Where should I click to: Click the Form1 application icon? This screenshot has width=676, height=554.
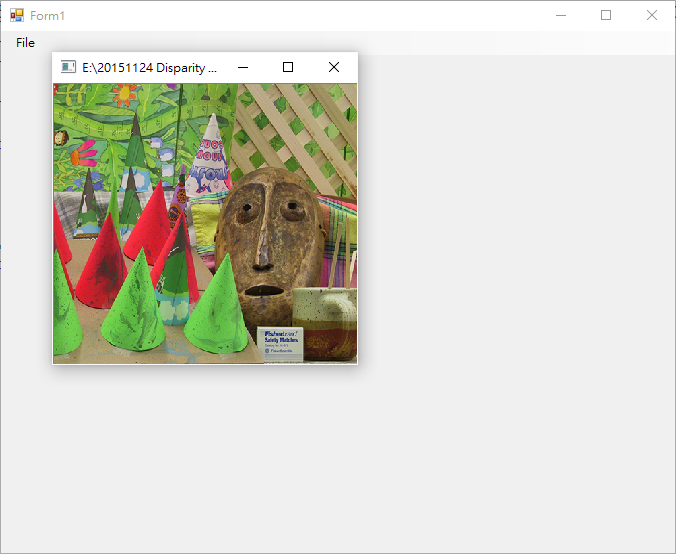point(17,16)
